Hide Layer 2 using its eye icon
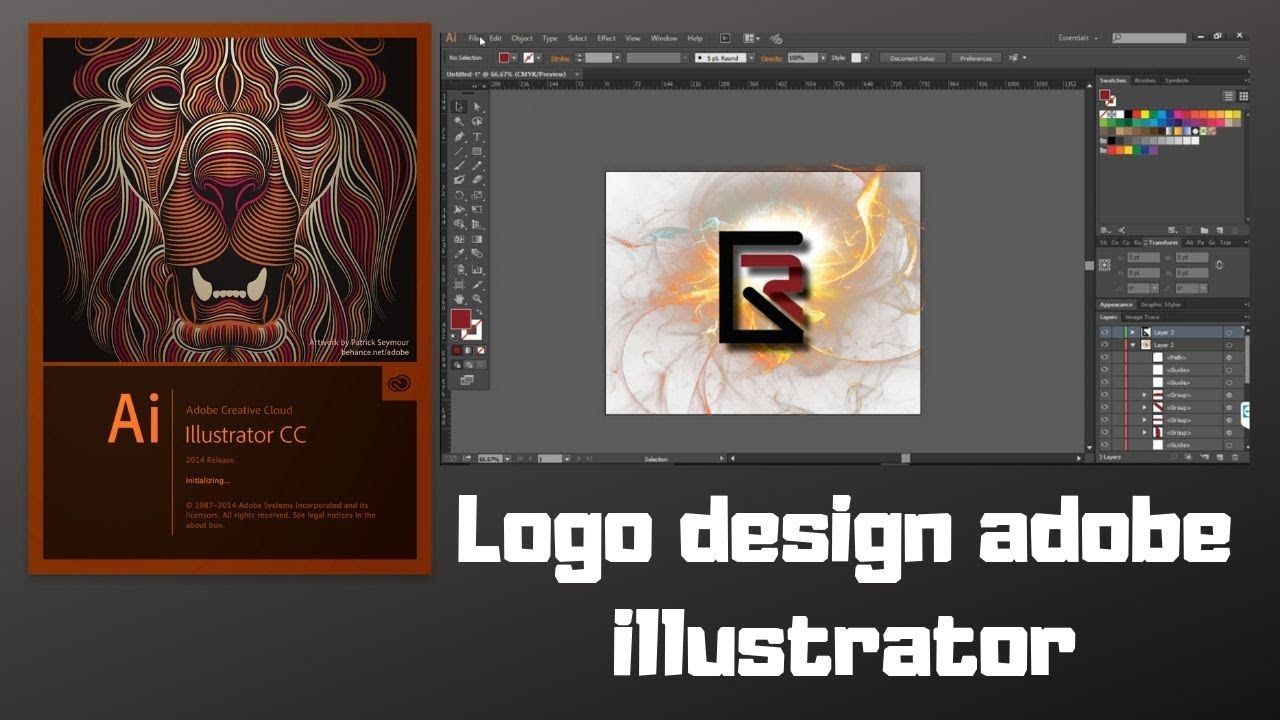The image size is (1280, 720). [1105, 345]
